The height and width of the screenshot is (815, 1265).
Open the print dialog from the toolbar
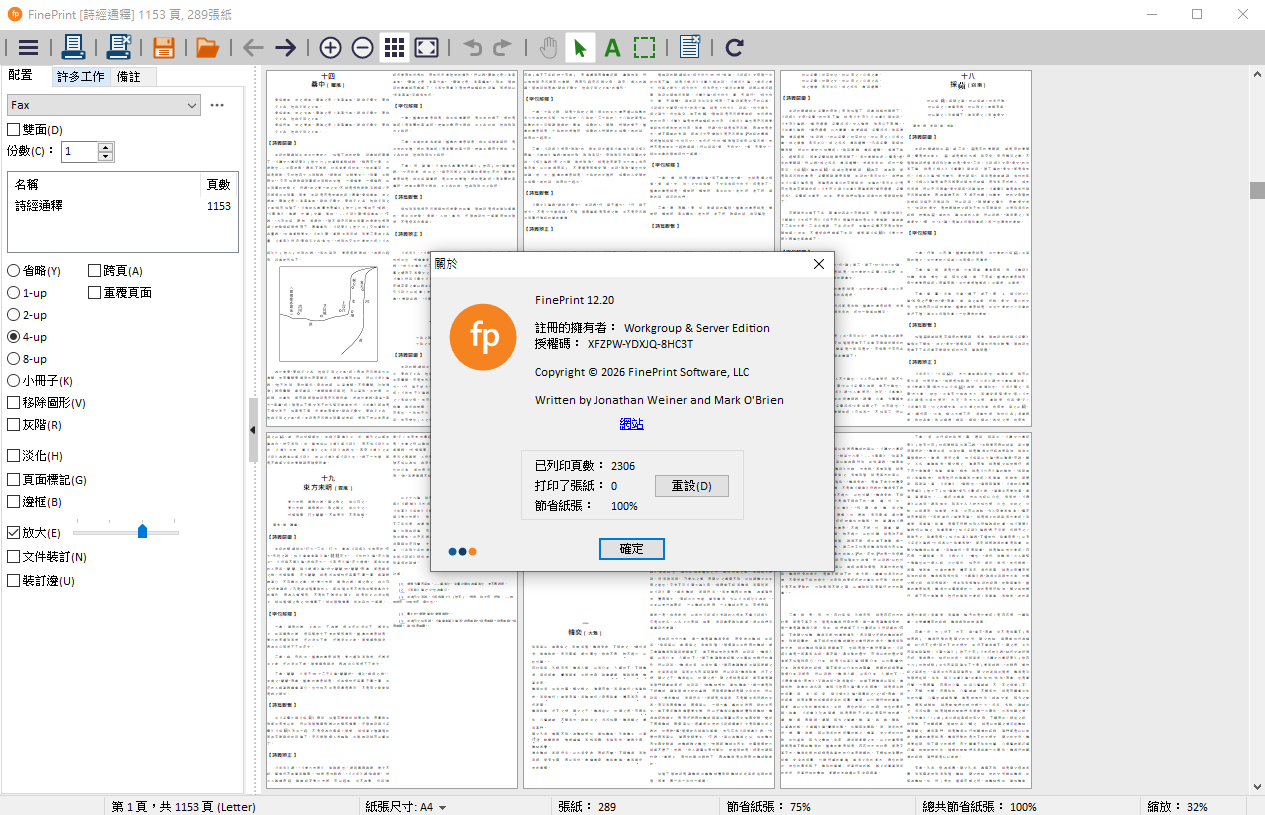click(x=75, y=47)
